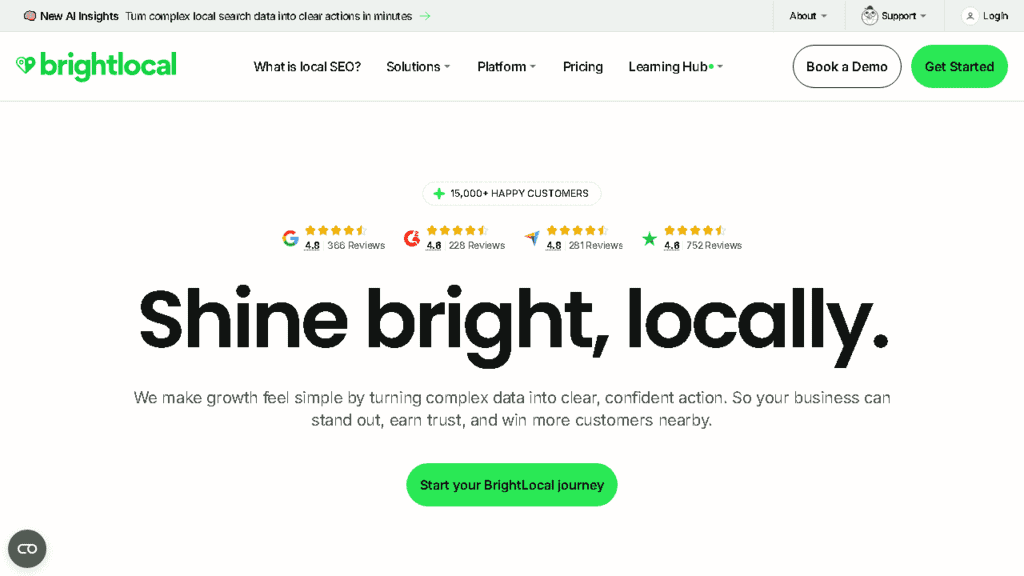The image size is (1024, 576).
Task: Click the AI Insights brain icon
Action: point(29,16)
